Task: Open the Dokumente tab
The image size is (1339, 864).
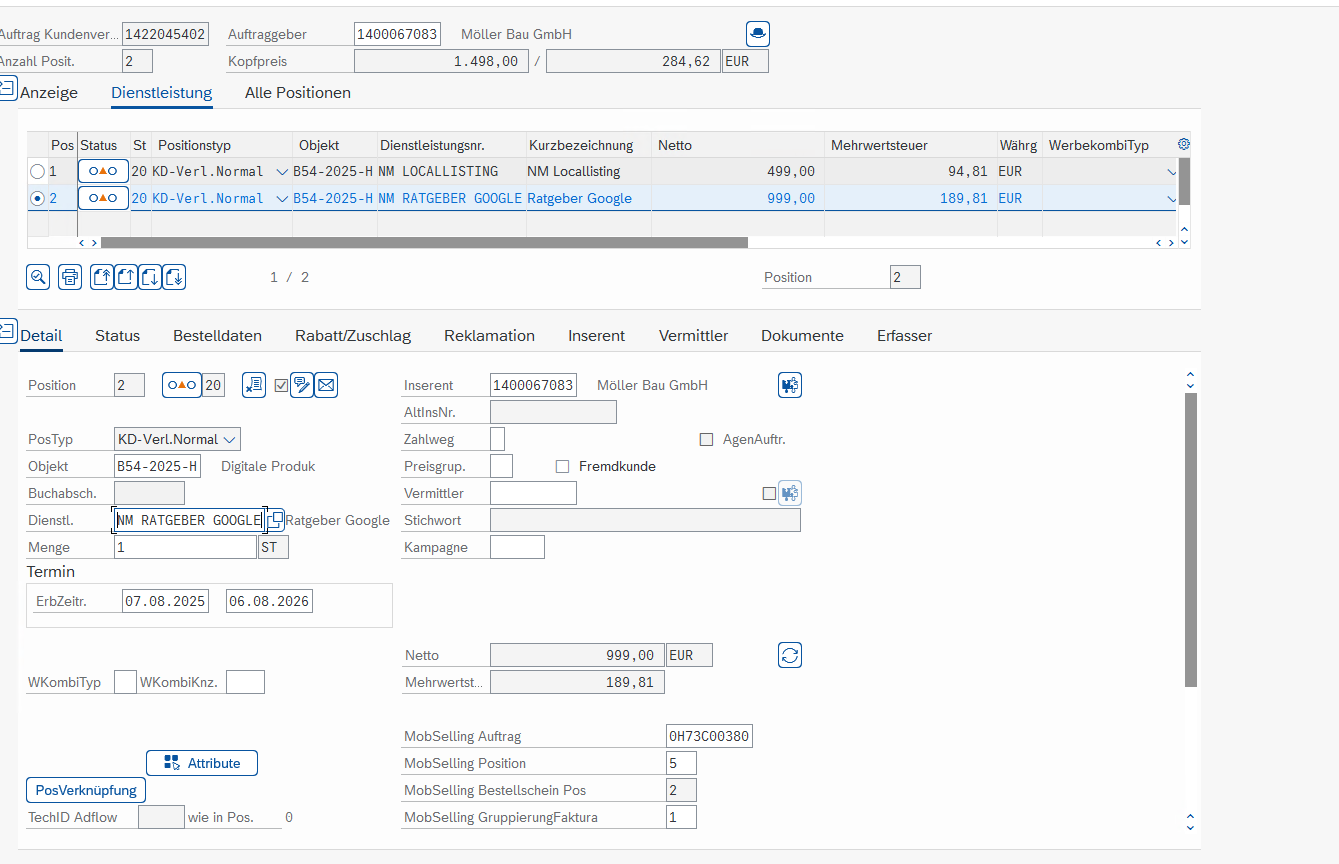Action: 802,335
